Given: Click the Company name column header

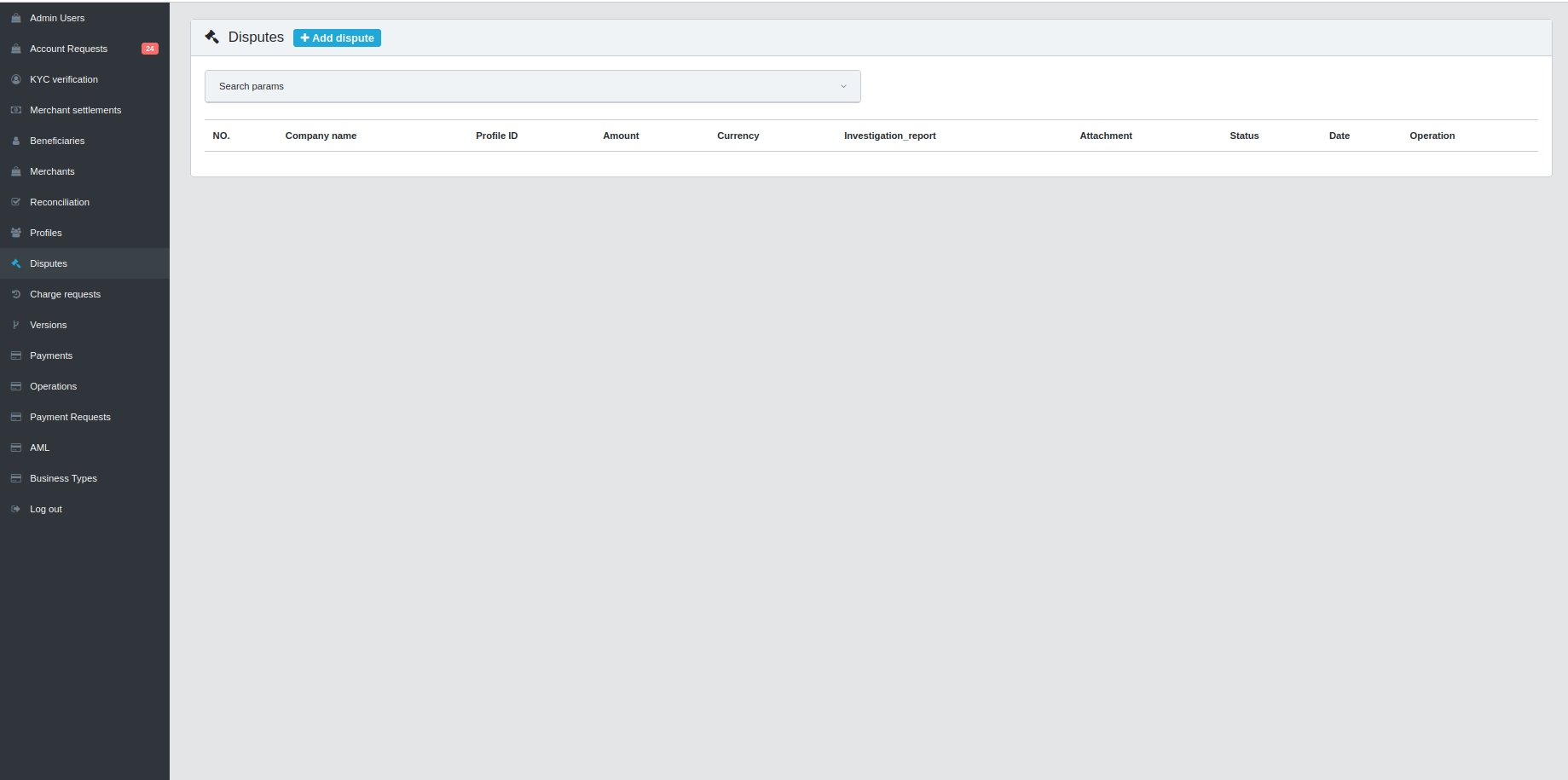Looking at the screenshot, I should pos(321,136).
